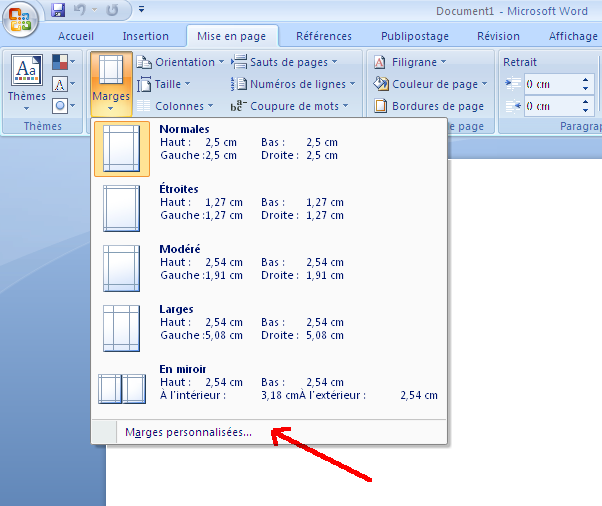Open Sauts de pages menu
Image resolution: width=602 pixels, height=506 pixels.
[284, 62]
